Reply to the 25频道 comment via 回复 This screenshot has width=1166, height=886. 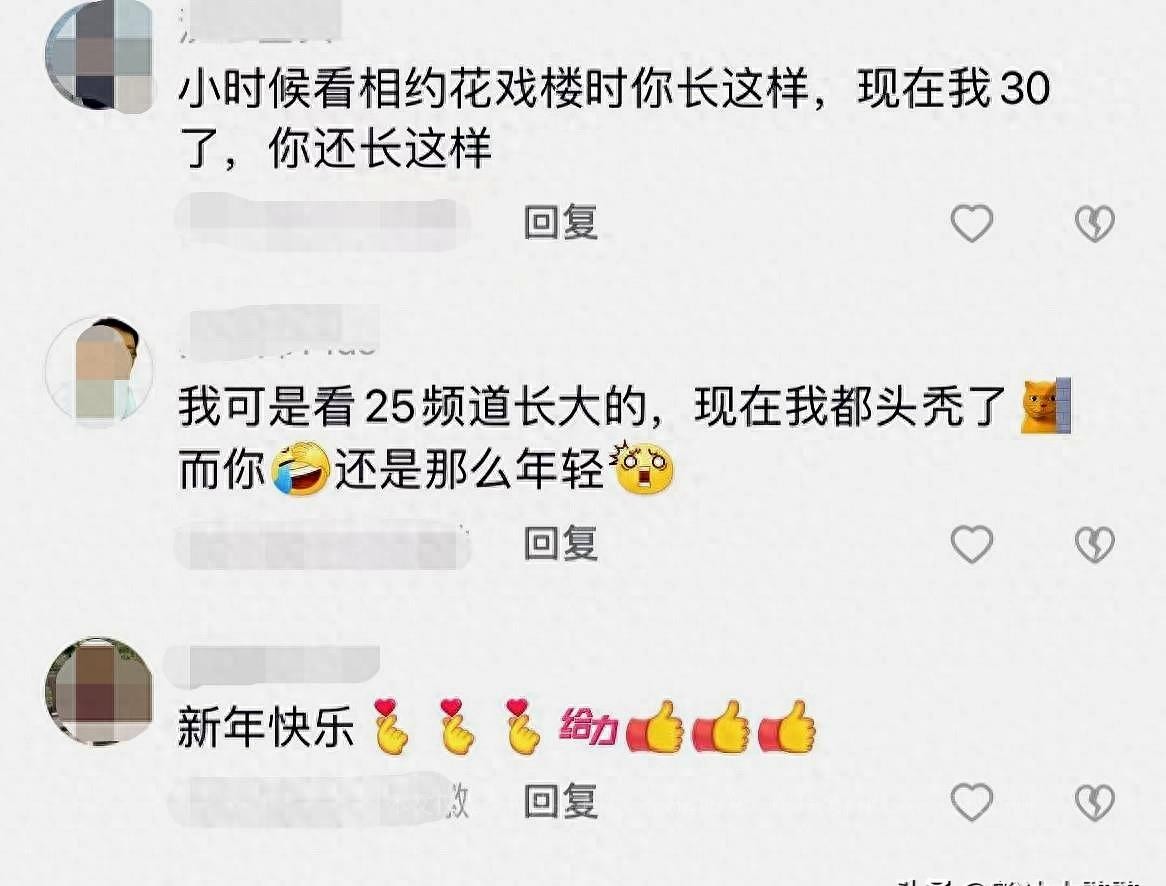tap(561, 543)
